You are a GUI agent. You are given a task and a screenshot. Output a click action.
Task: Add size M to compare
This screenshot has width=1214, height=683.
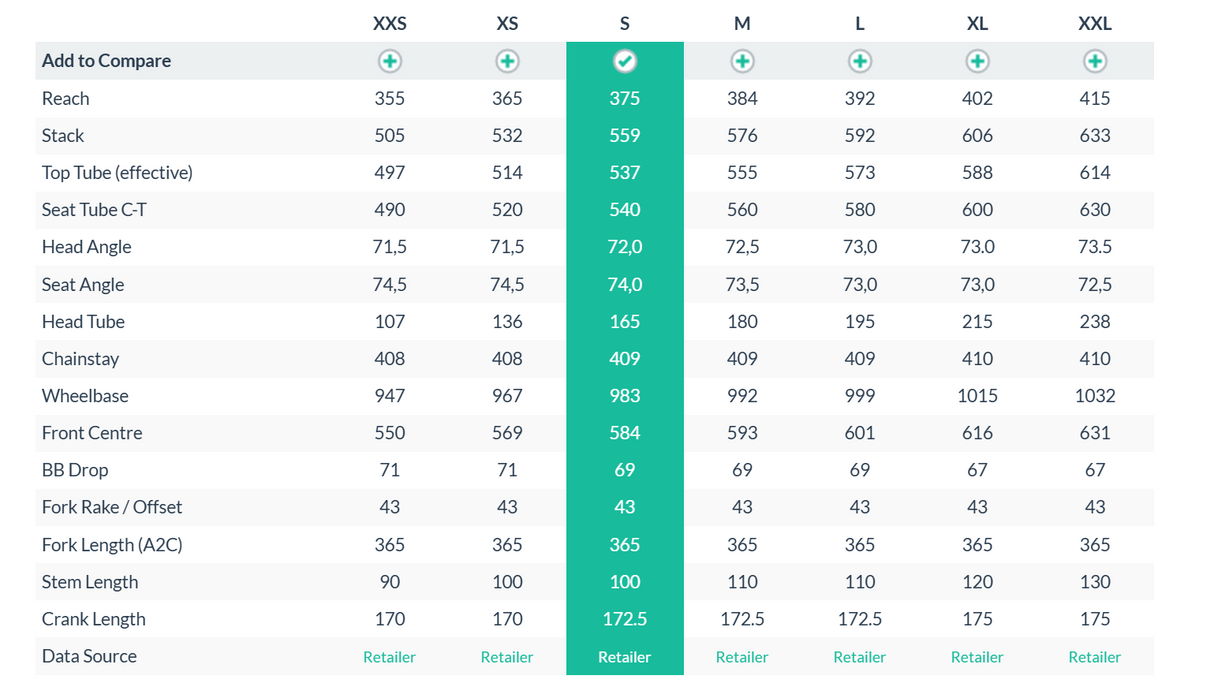tap(742, 61)
